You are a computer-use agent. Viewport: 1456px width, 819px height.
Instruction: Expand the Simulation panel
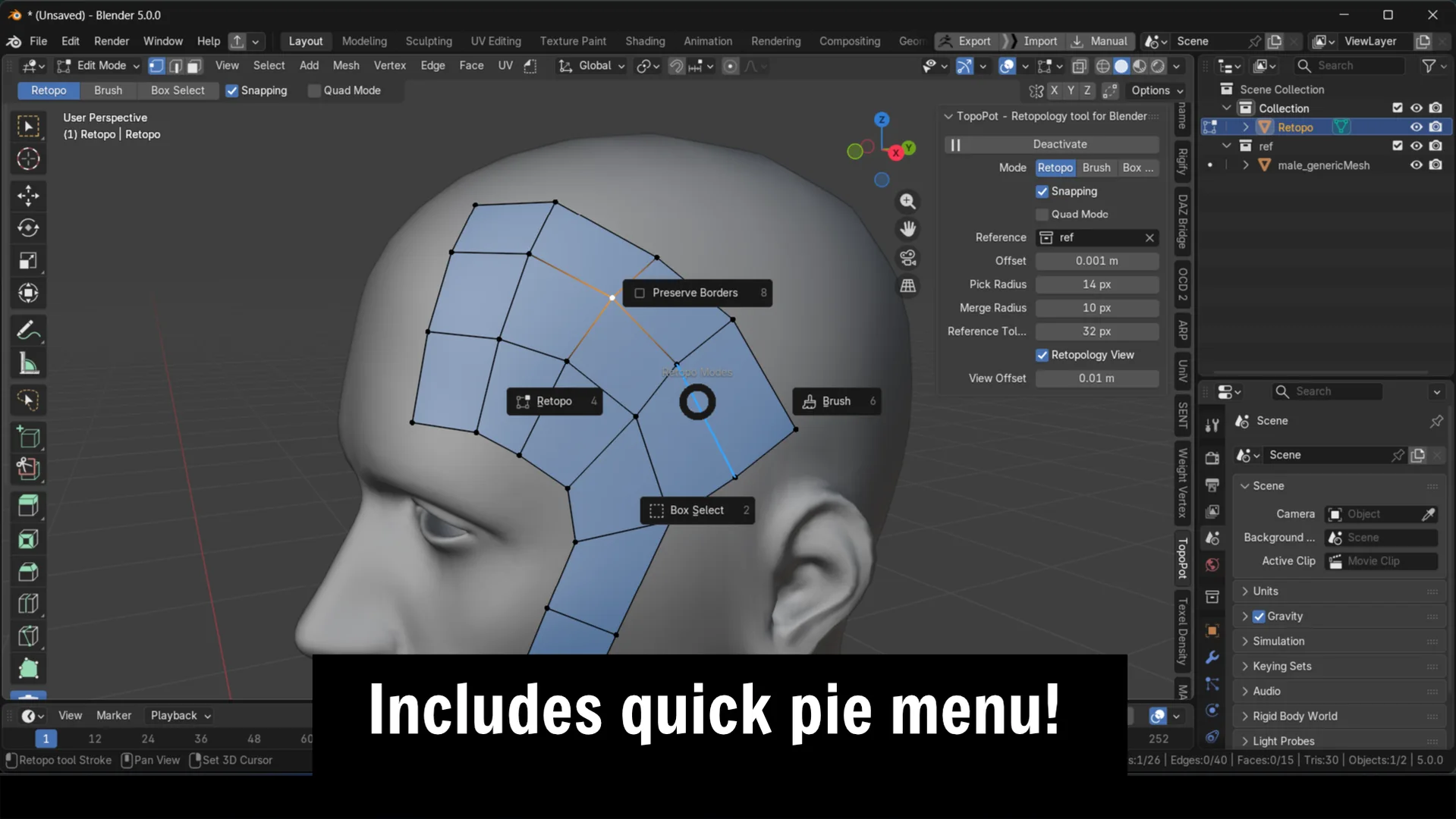pyautogui.click(x=1278, y=642)
